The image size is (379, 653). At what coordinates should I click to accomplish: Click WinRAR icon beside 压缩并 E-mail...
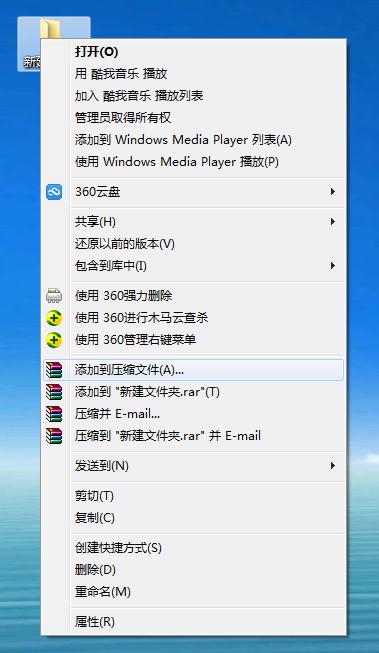[x=54, y=414]
